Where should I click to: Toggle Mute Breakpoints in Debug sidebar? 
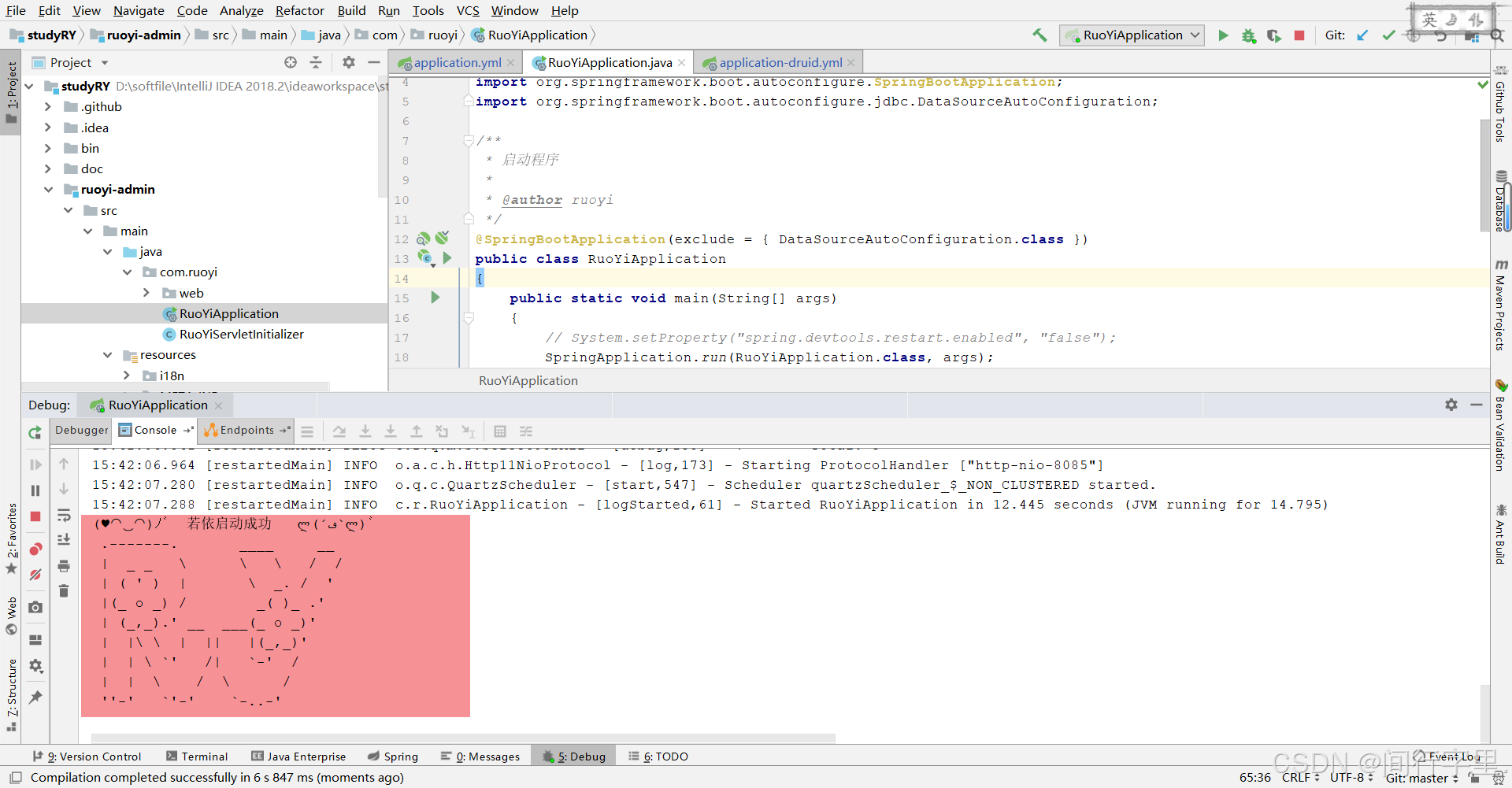35,575
